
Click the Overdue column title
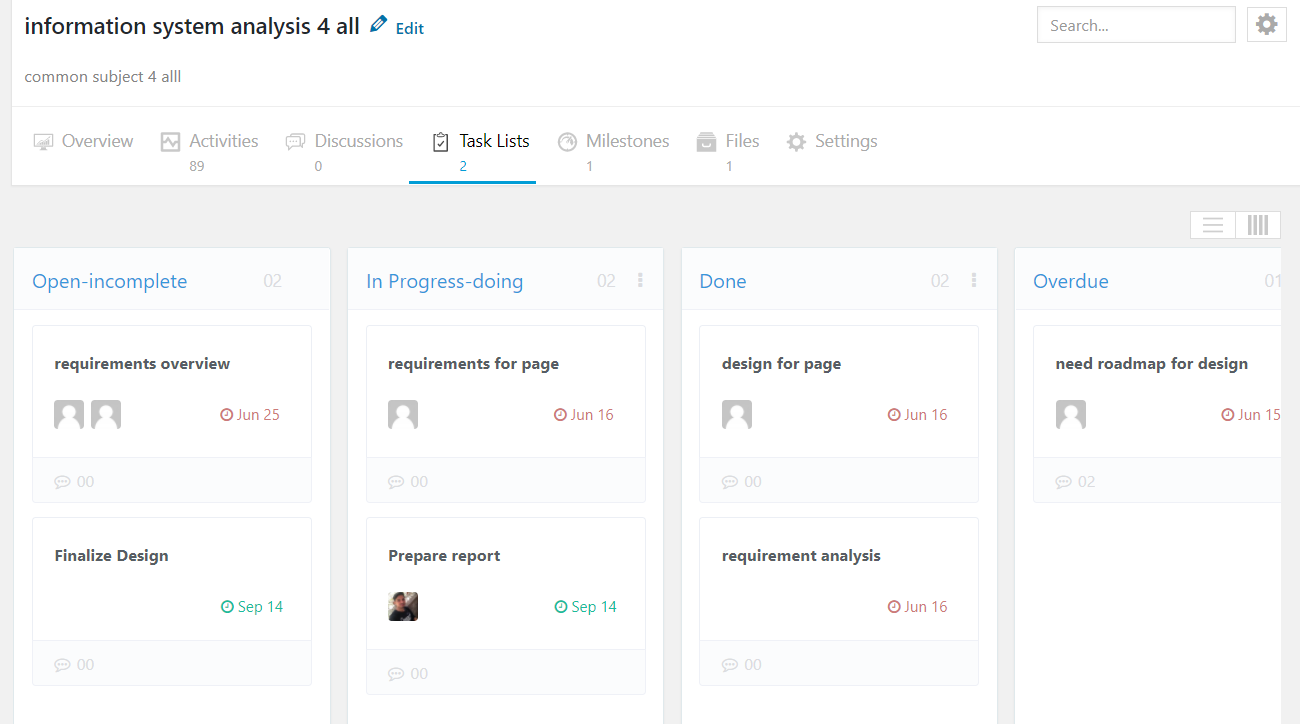click(1071, 281)
